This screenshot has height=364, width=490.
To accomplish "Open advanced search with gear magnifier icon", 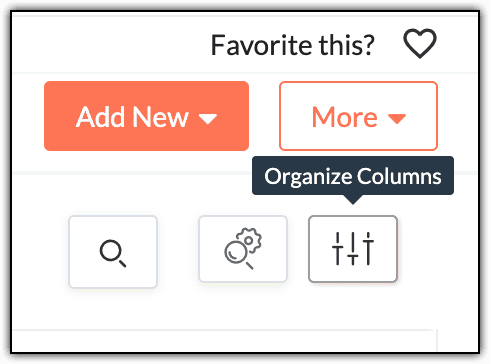I will pyautogui.click(x=243, y=249).
